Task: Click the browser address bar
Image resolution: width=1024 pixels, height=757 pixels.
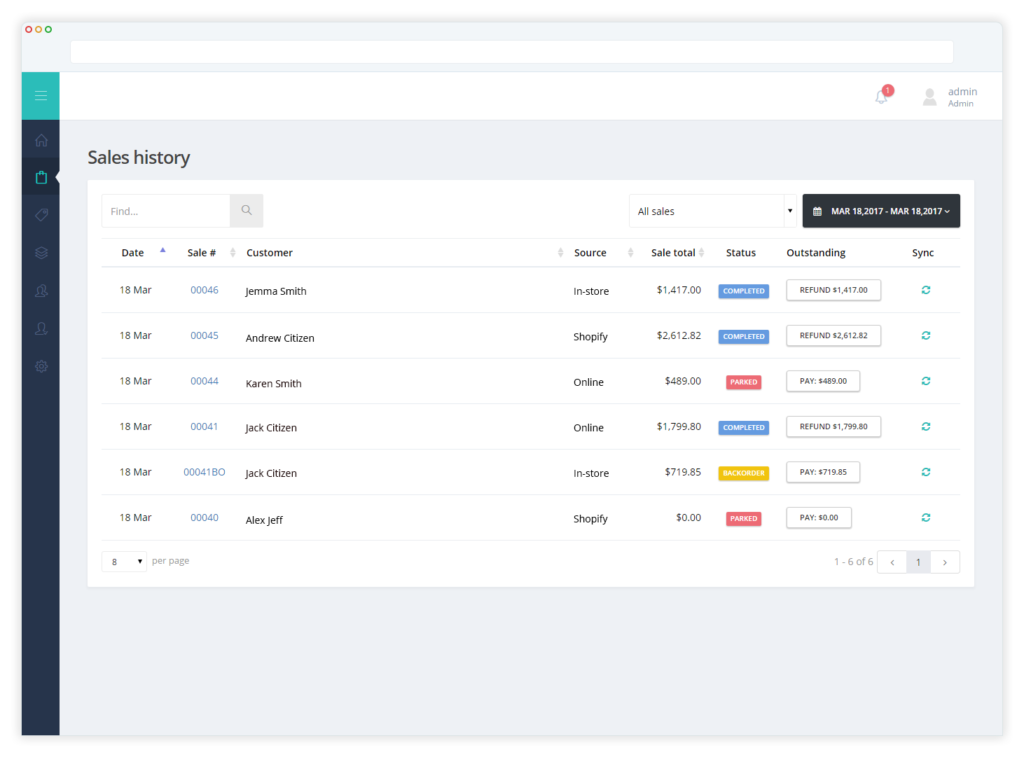Action: point(512,52)
